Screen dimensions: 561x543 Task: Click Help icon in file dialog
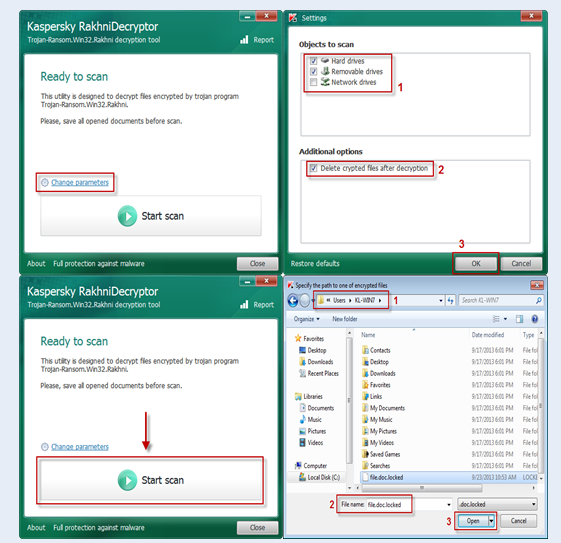point(535,319)
